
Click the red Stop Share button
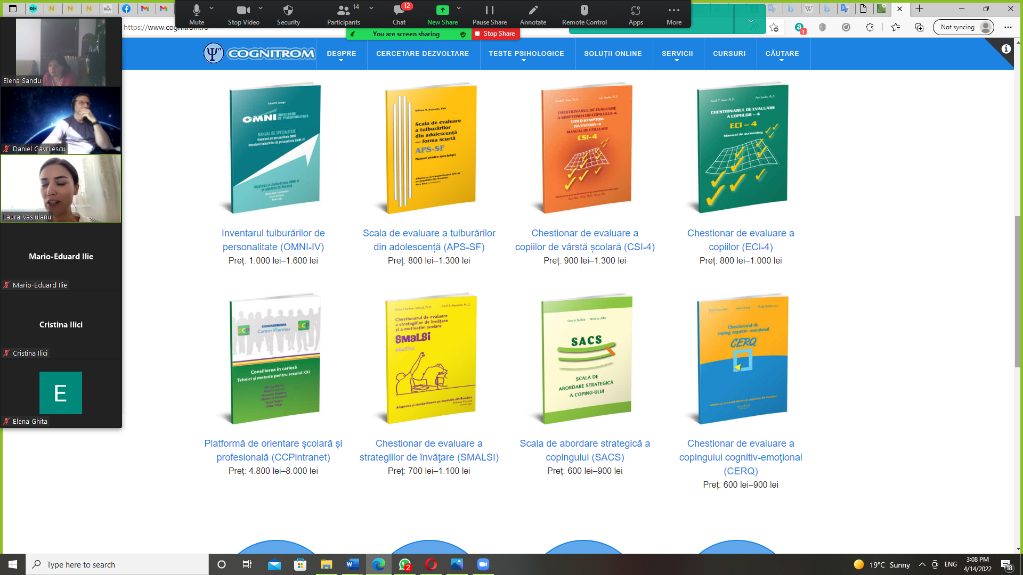tap(496, 33)
